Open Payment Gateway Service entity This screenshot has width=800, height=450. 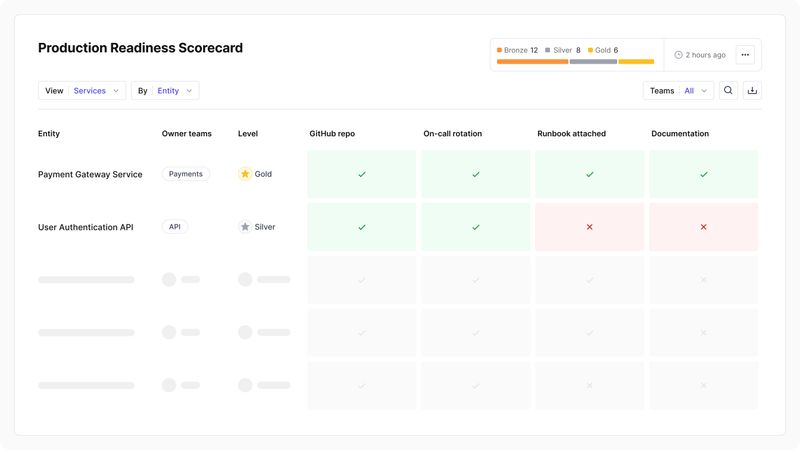[x=90, y=174]
